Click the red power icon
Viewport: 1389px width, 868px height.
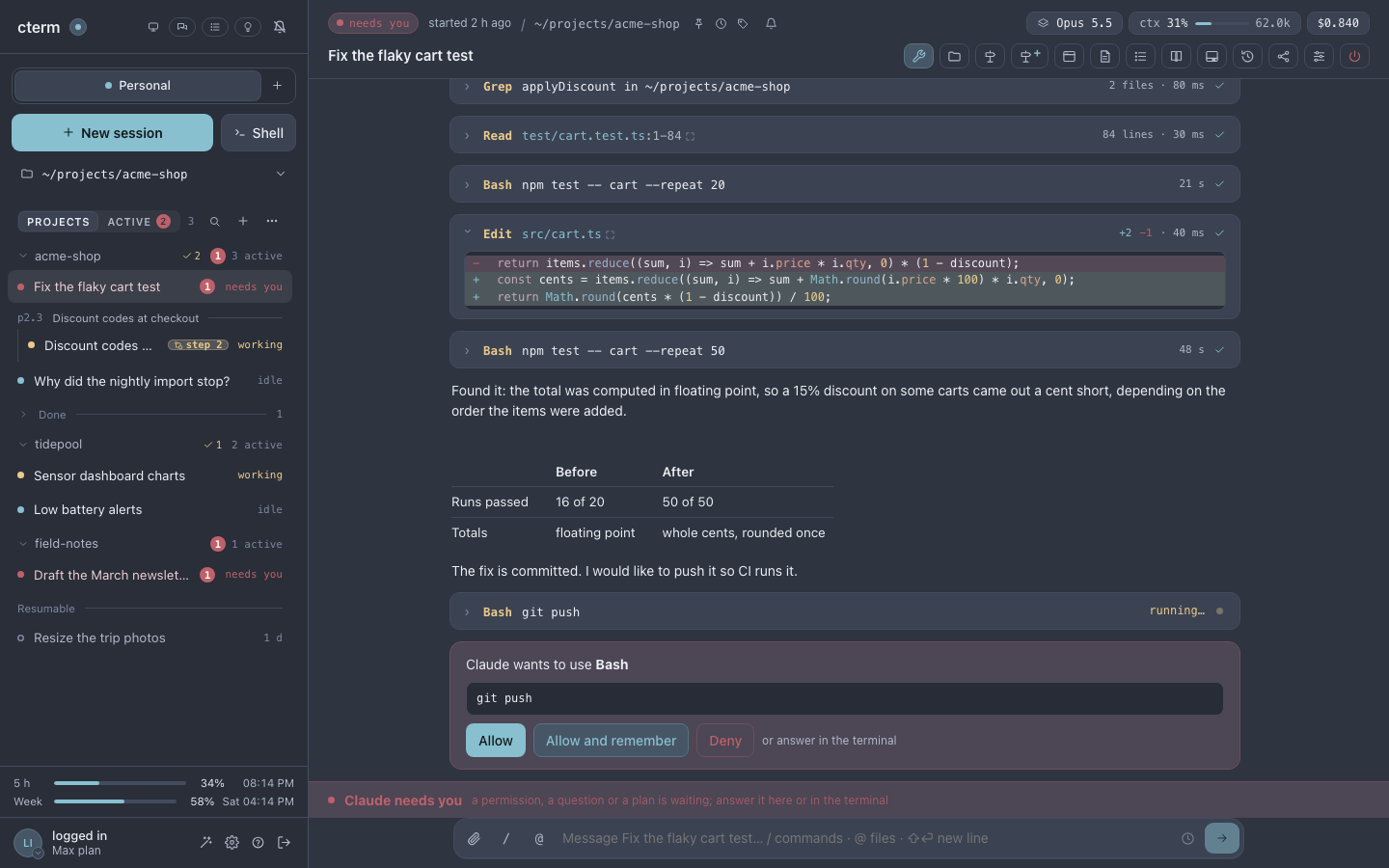[x=1354, y=56]
